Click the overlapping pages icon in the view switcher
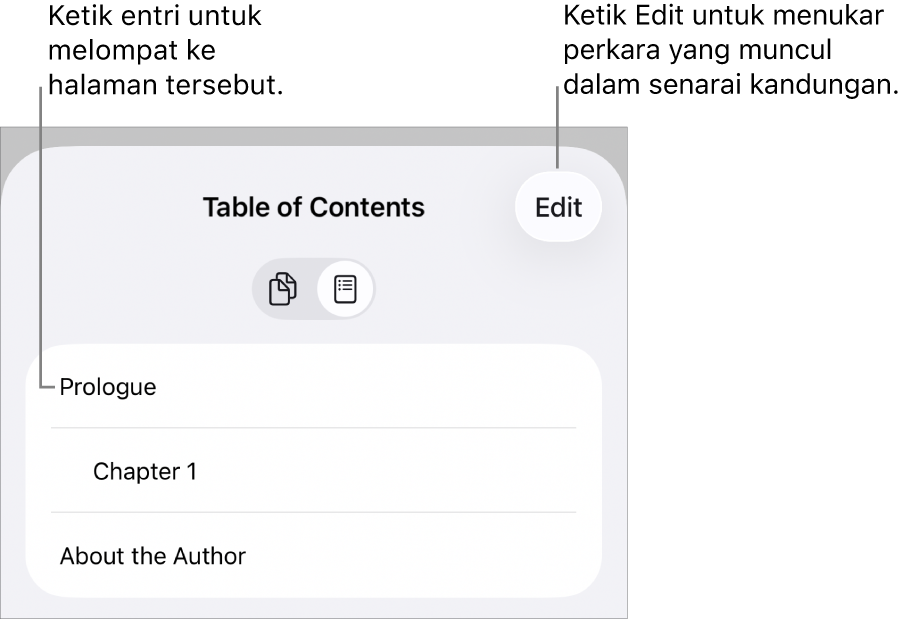This screenshot has width=907, height=620. coord(284,290)
